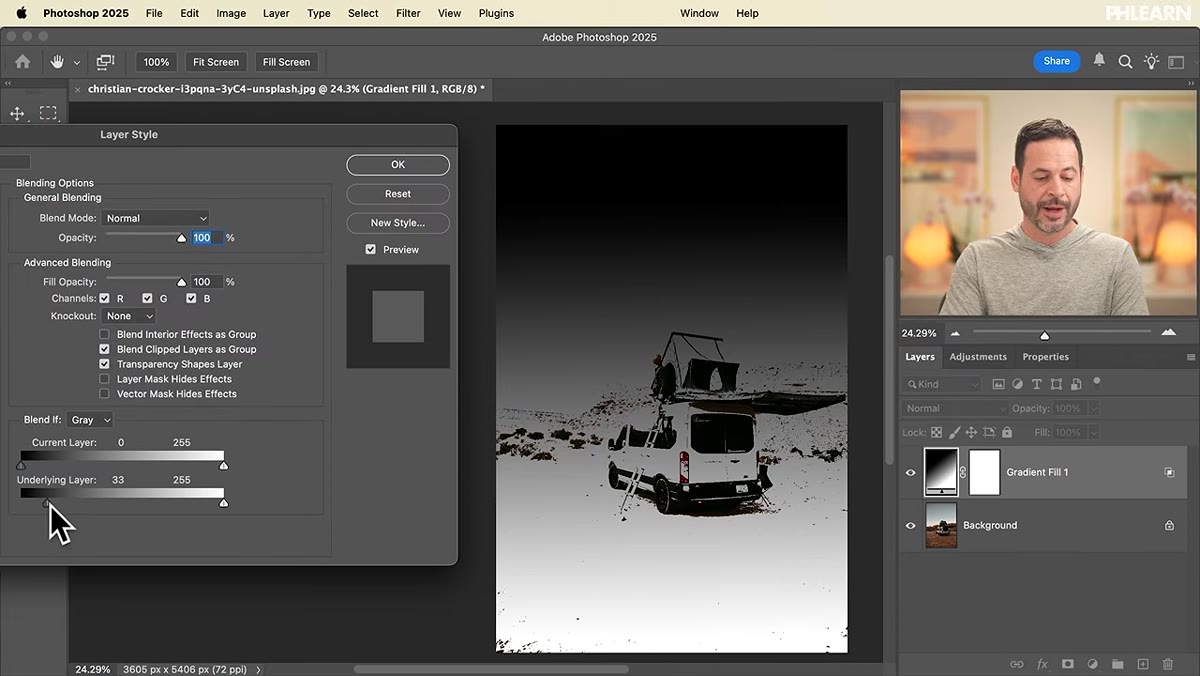Open the Layers panel menu
Screen dimensions: 1200x676
(1190, 357)
